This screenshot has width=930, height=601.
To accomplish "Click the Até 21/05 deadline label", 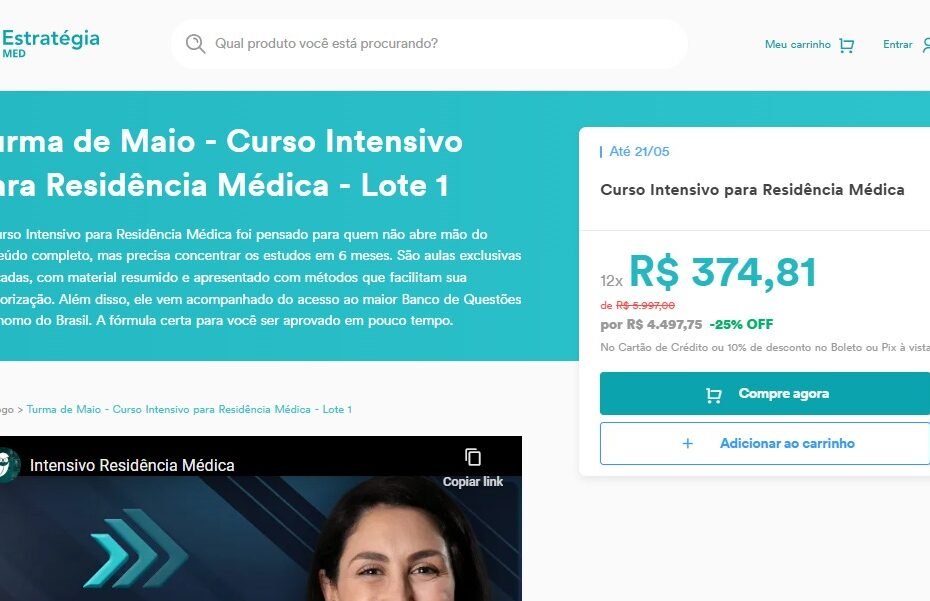I will coord(639,152).
